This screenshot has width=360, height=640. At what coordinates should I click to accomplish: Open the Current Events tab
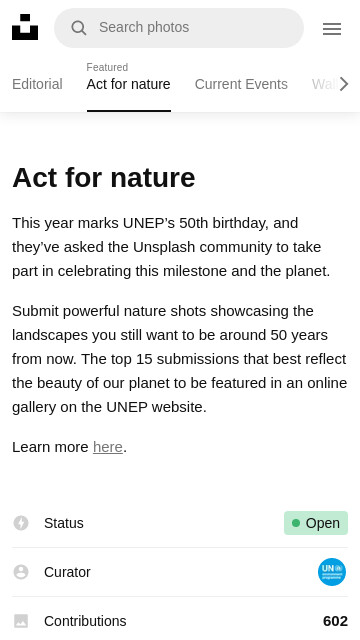pos(241,84)
